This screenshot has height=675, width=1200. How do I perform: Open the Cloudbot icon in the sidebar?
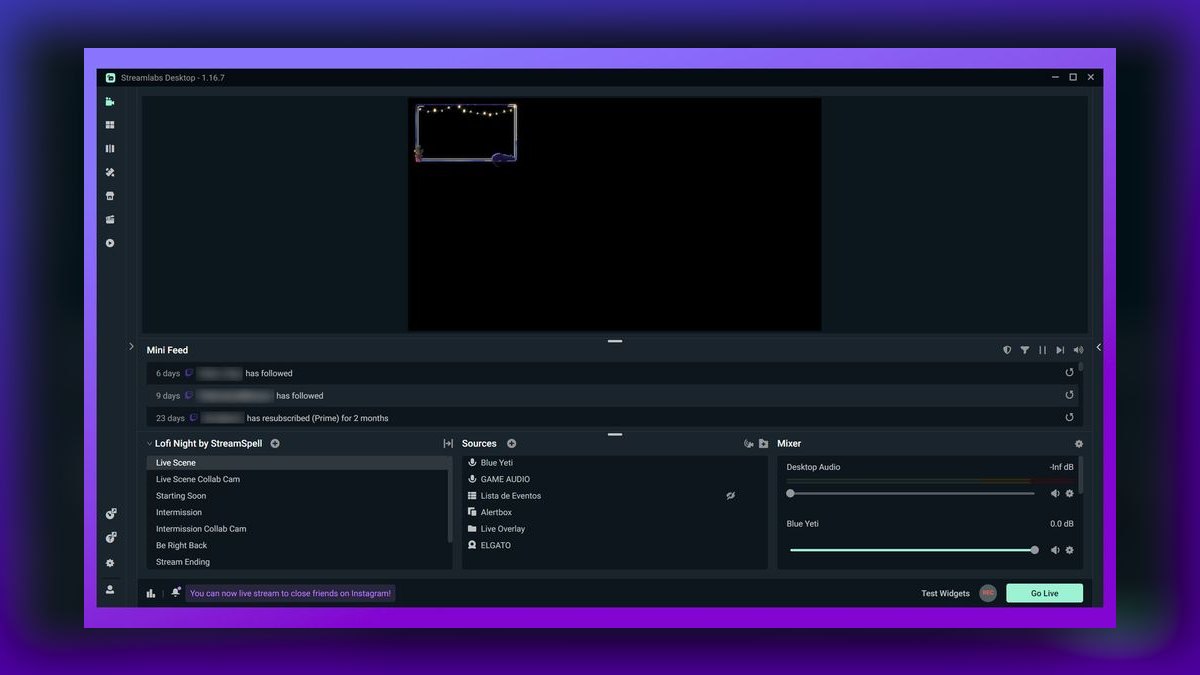click(111, 514)
